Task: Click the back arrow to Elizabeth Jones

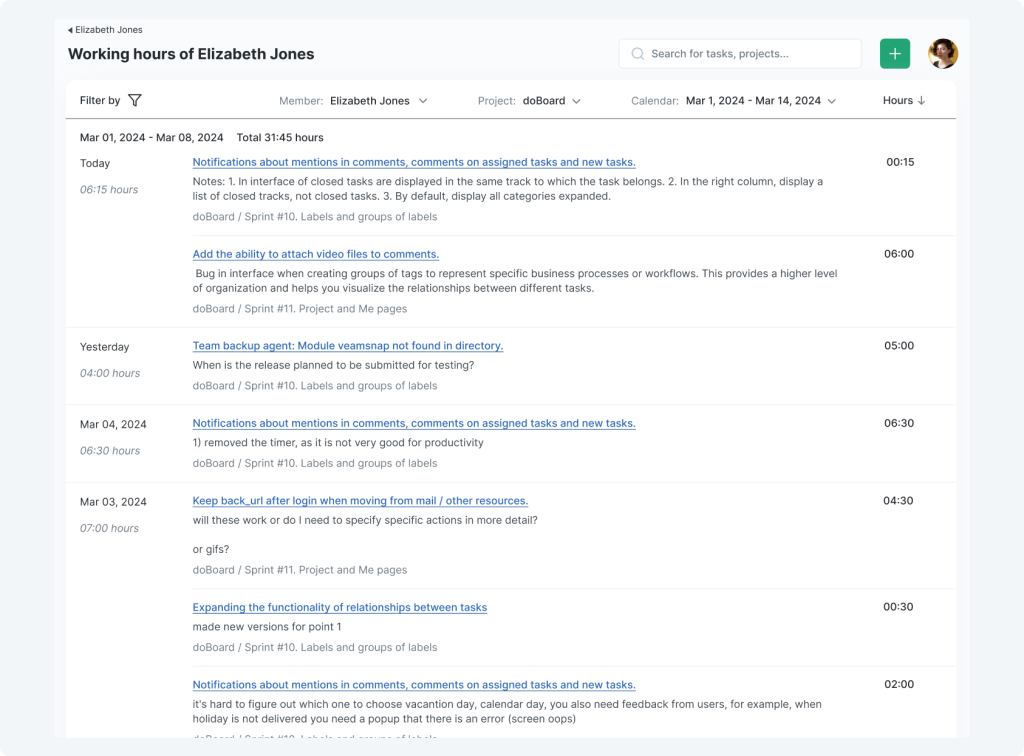Action: tap(70, 30)
